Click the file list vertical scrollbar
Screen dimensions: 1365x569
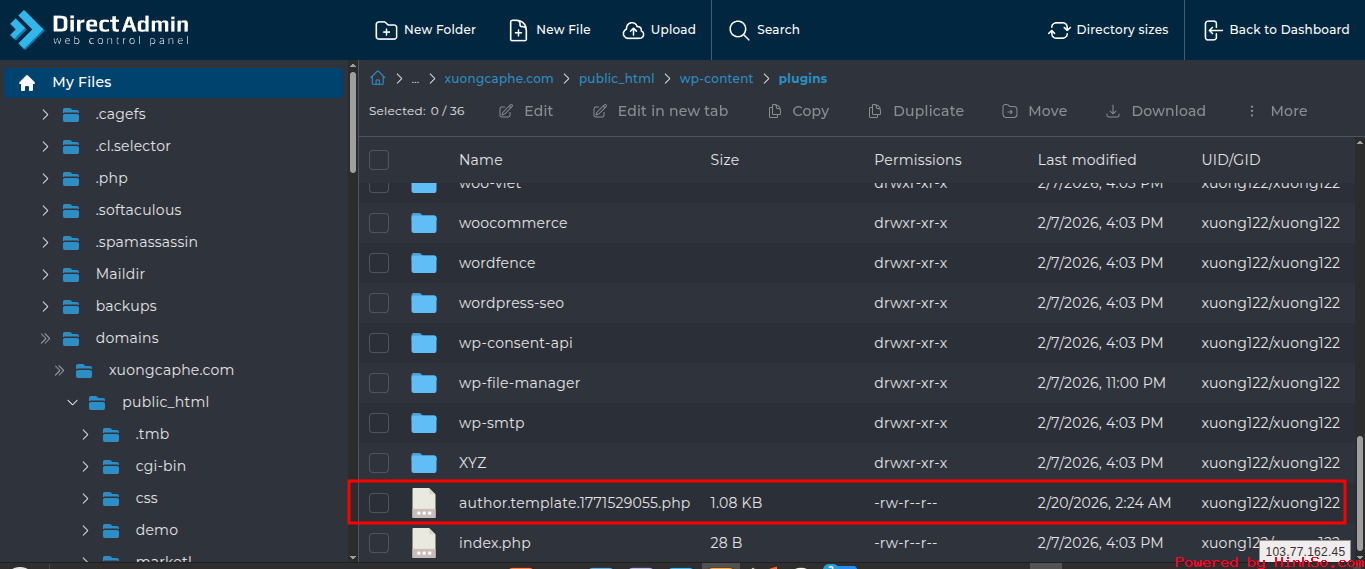(x=1357, y=480)
